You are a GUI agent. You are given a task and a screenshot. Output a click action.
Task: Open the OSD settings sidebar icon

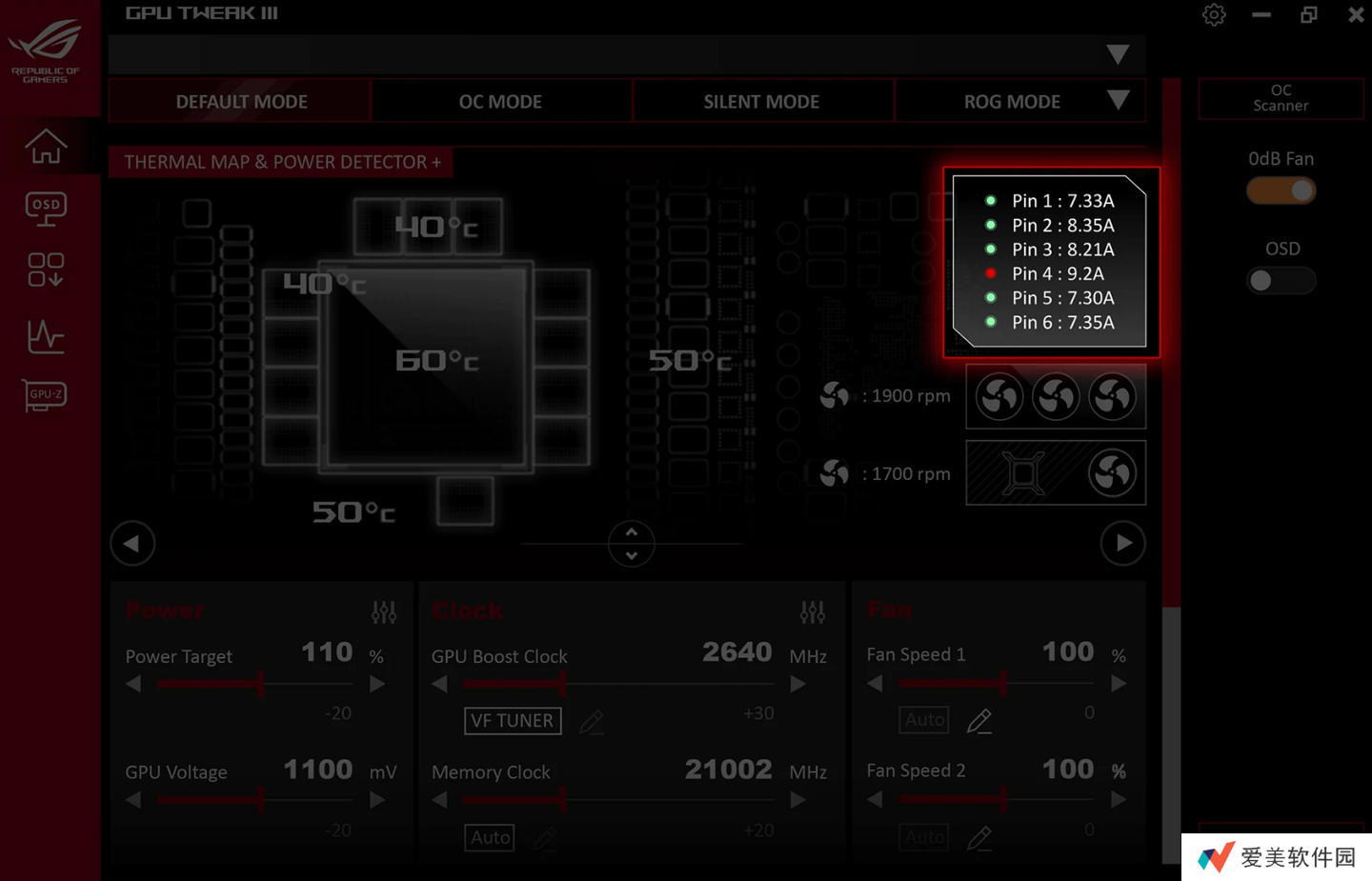[46, 209]
